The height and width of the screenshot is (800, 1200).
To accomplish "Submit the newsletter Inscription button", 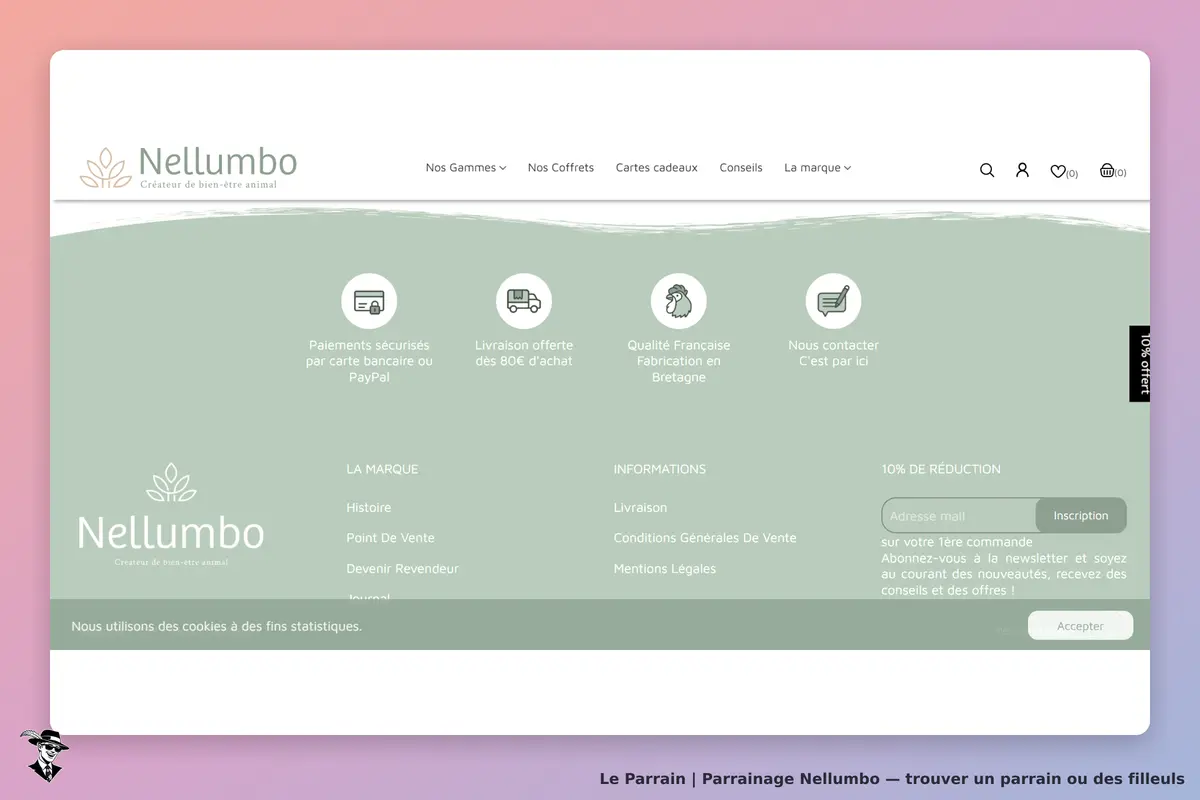I will pyautogui.click(x=1081, y=516).
